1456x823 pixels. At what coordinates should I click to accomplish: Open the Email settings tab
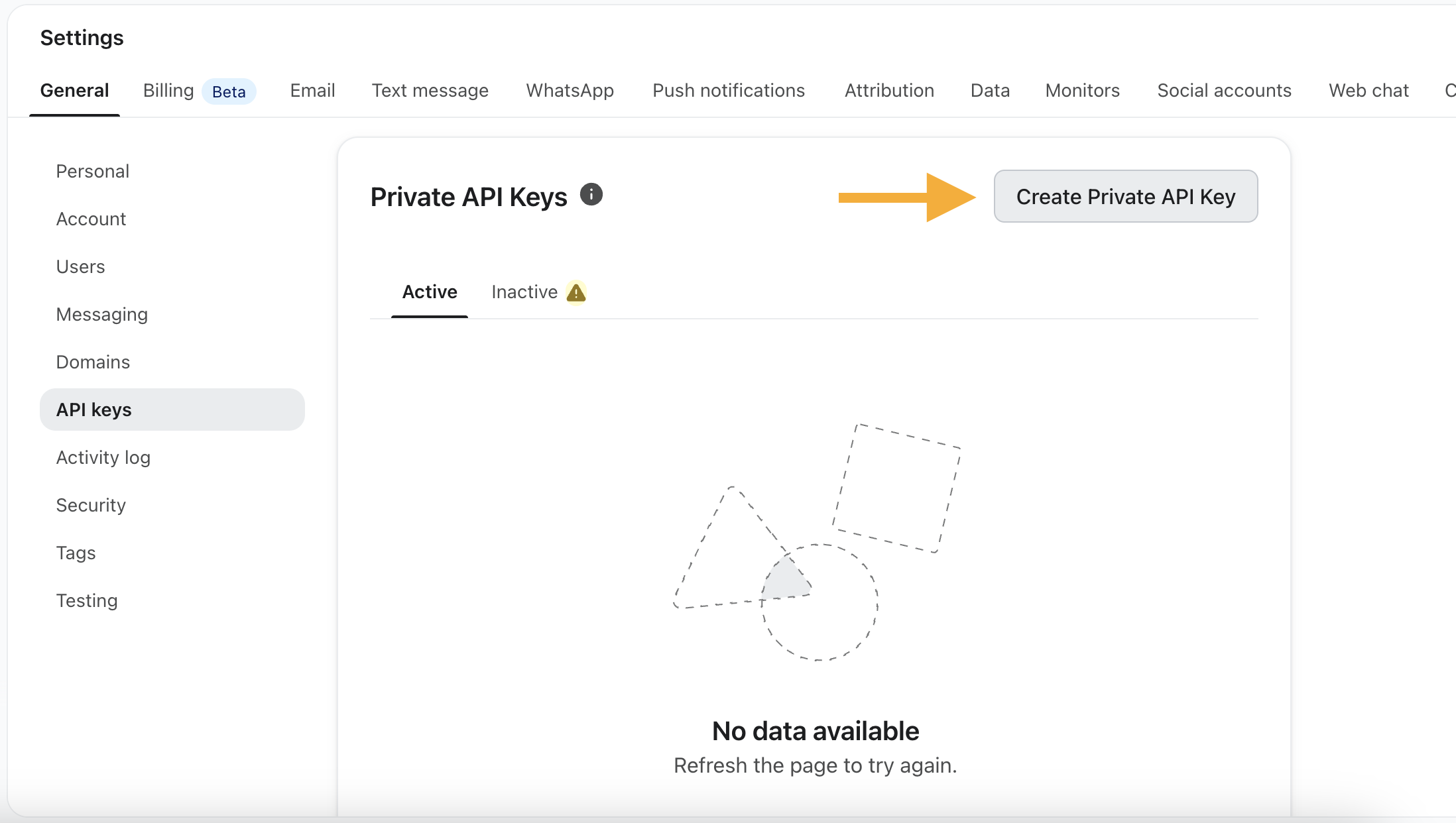click(312, 90)
